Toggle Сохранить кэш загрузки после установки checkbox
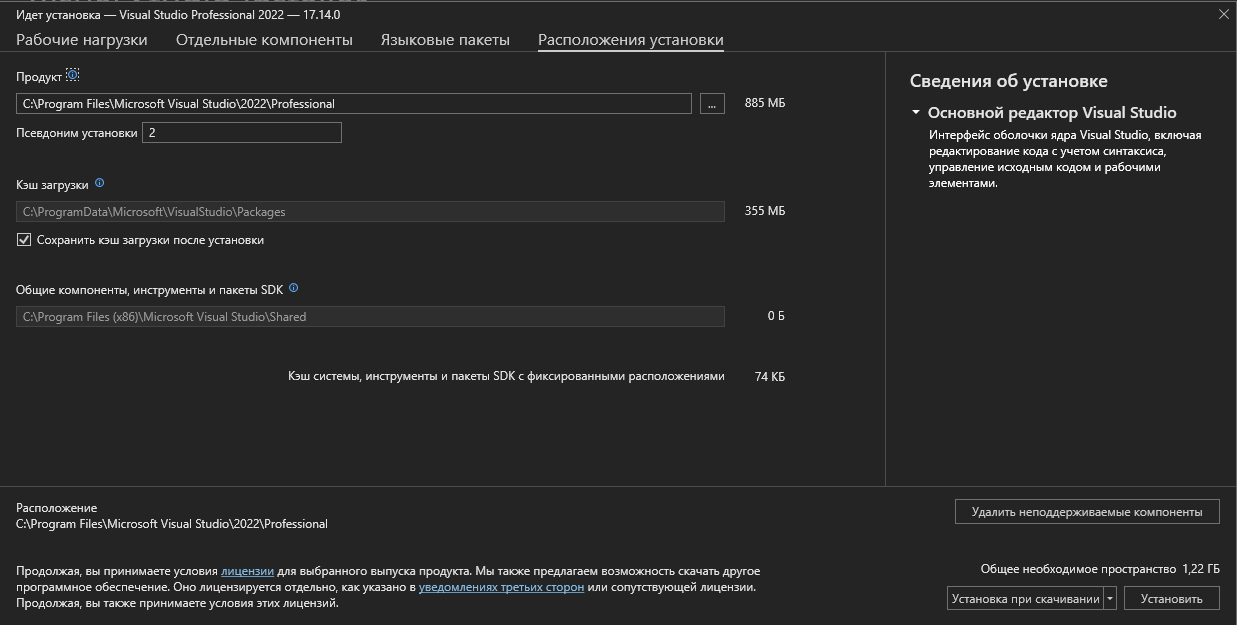 tap(24, 240)
